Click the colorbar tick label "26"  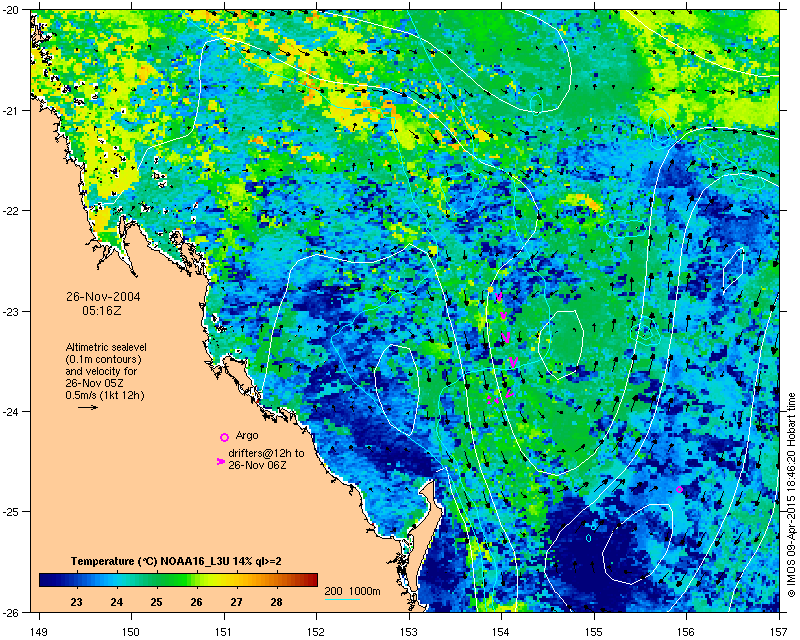coord(197,602)
